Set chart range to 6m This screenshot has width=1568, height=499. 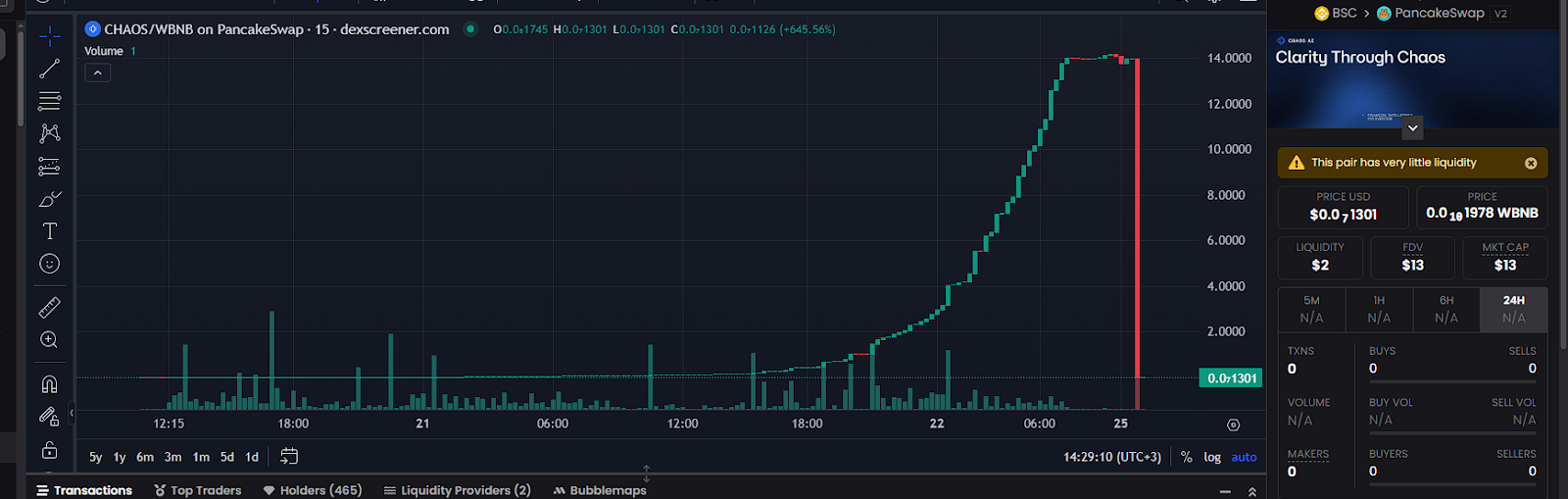click(x=145, y=457)
